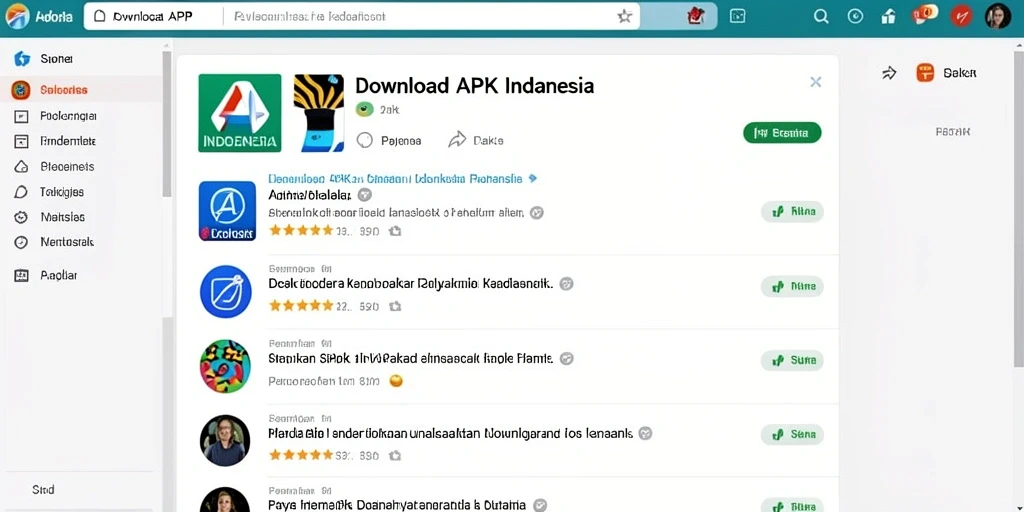The width and height of the screenshot is (1024, 512).
Task: Open the blue A app icon
Action: coord(227,211)
